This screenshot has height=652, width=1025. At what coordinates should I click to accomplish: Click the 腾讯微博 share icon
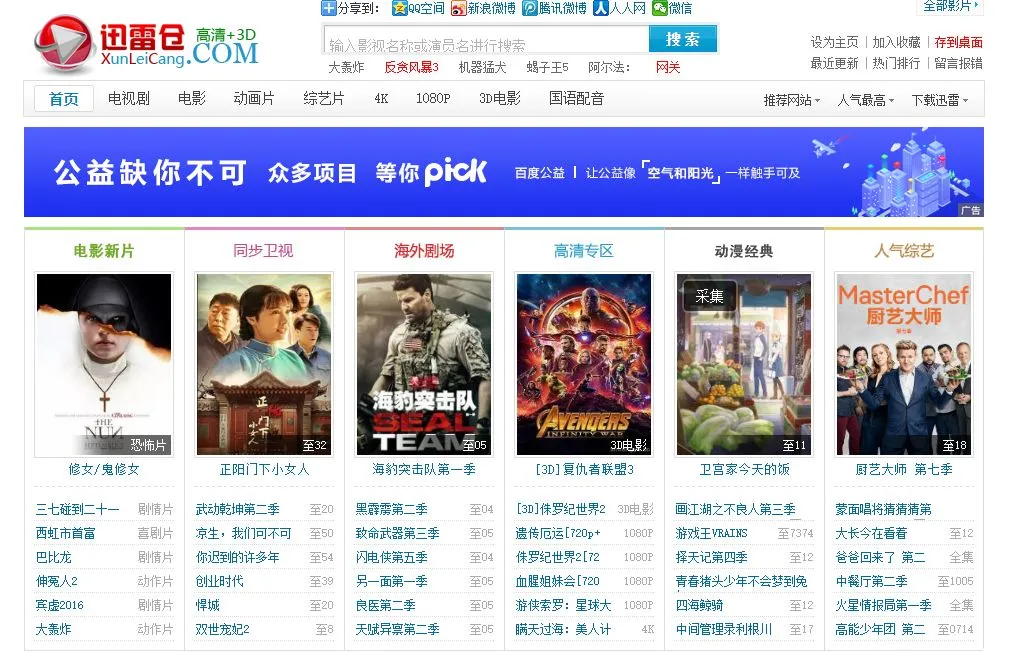click(529, 8)
